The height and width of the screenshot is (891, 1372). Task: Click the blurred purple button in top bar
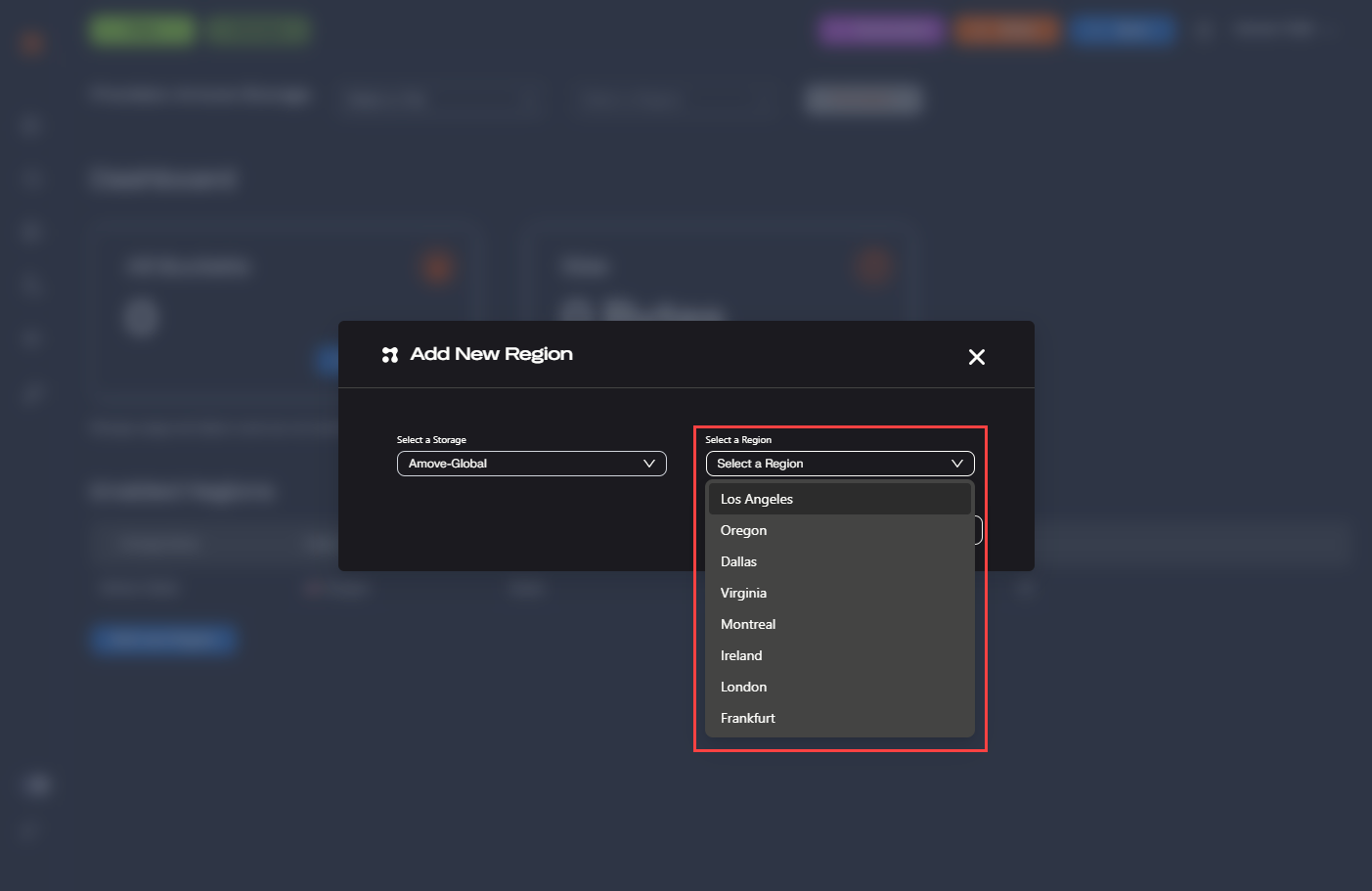coord(881,30)
